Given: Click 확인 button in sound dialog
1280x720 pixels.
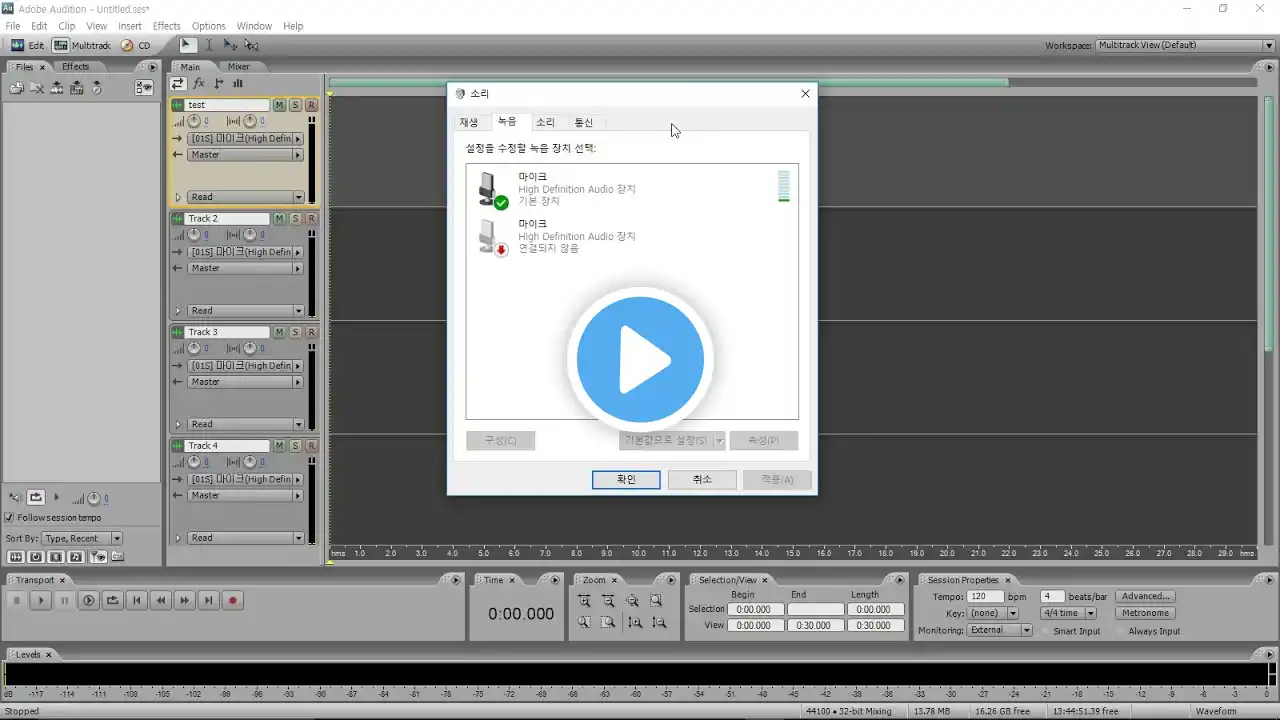Looking at the screenshot, I should click(x=626, y=480).
